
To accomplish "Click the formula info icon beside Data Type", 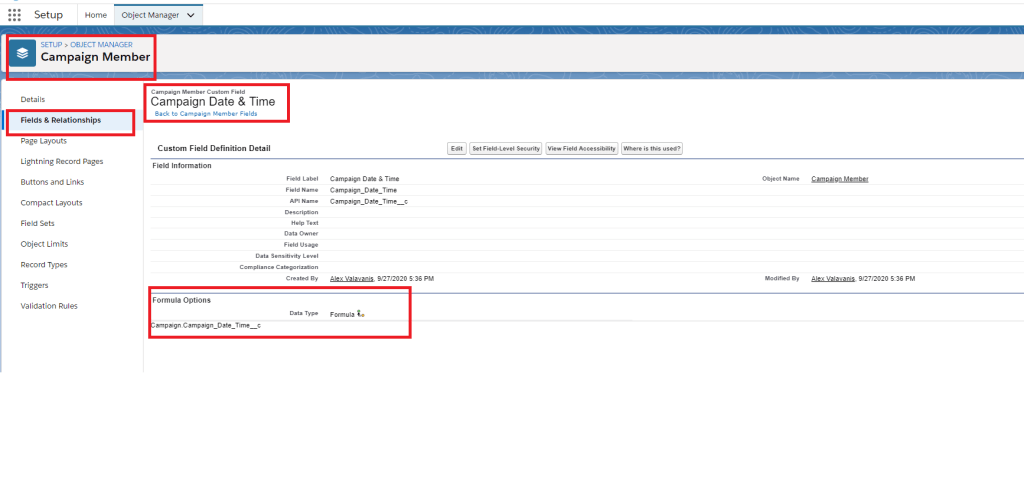I will click(361, 314).
